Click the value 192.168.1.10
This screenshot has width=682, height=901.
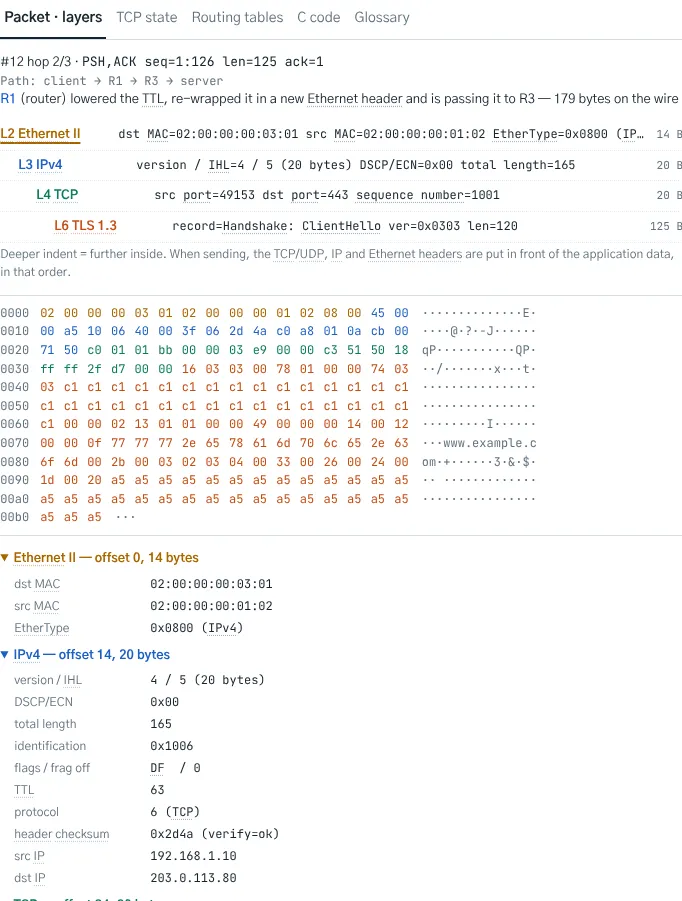[193, 856]
